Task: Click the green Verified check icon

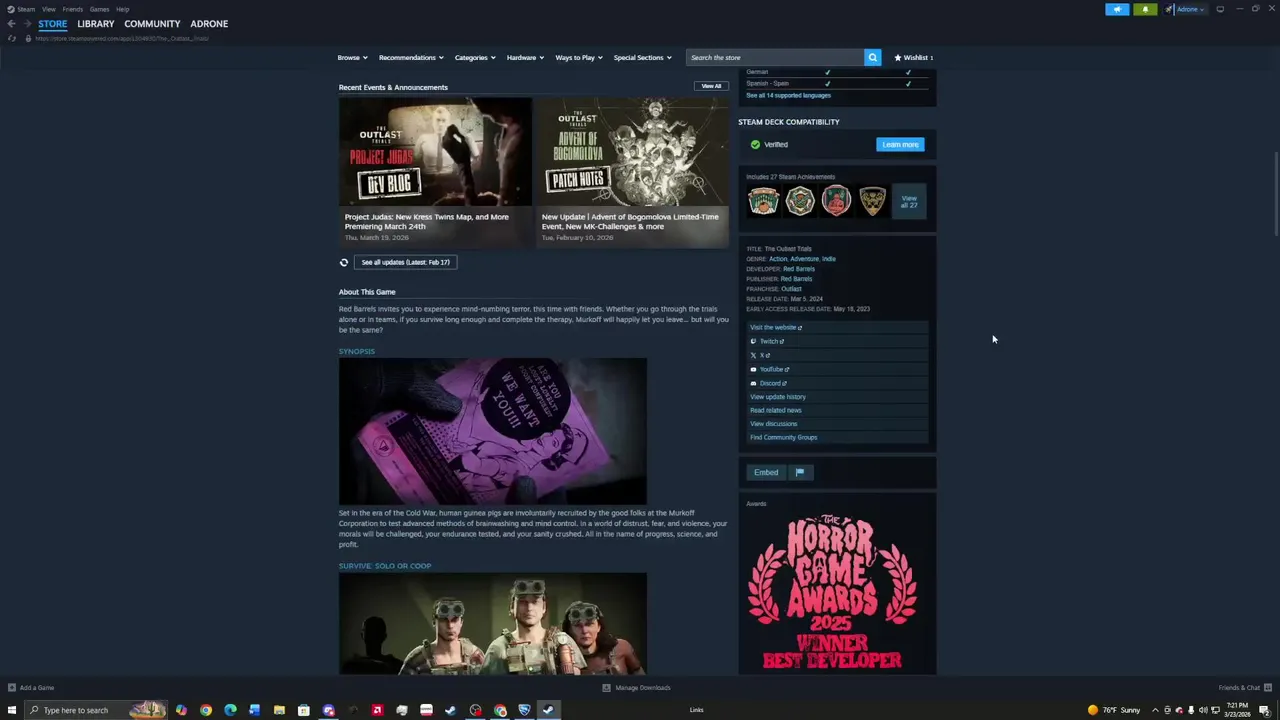Action: tap(755, 145)
